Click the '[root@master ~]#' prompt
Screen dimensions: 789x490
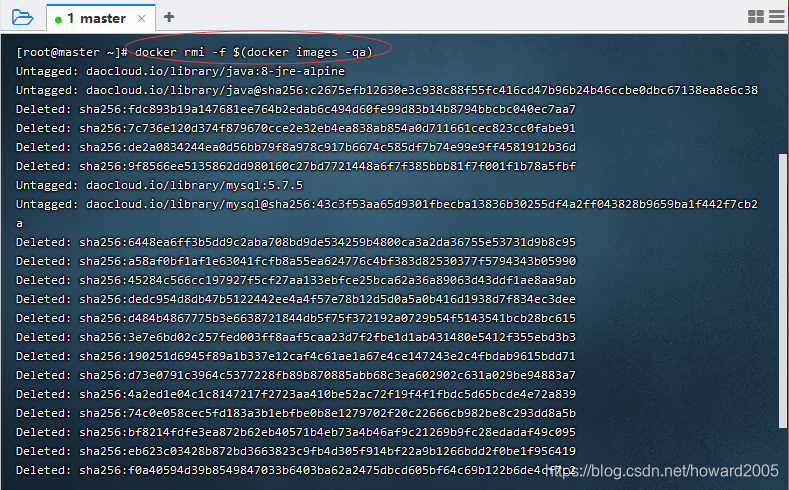(x=71, y=52)
